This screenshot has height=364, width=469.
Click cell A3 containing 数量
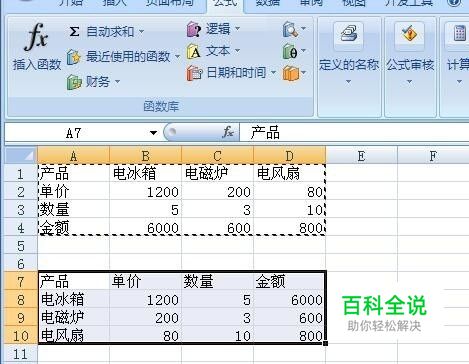pyautogui.click(x=73, y=209)
